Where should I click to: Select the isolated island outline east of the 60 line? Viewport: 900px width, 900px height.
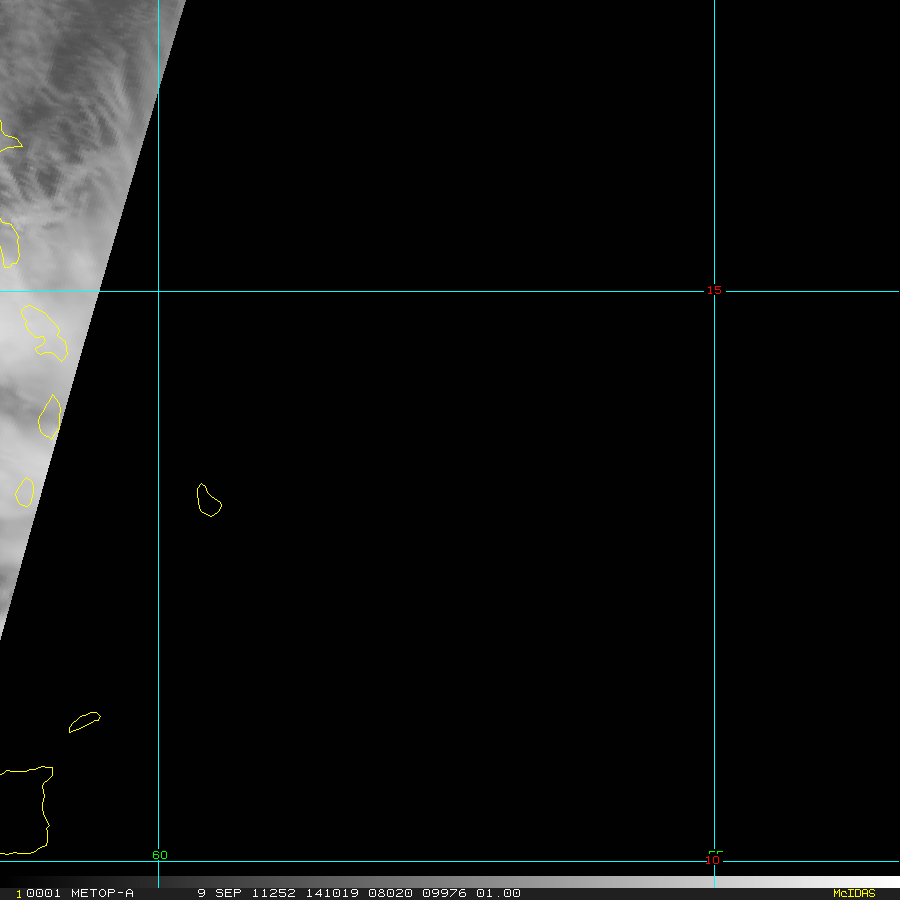click(208, 500)
